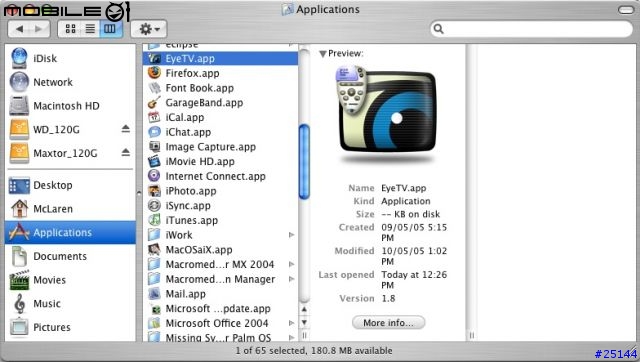Eject the WD_120G drive
Image resolution: width=640 pixels, height=362 pixels.
coord(125,129)
